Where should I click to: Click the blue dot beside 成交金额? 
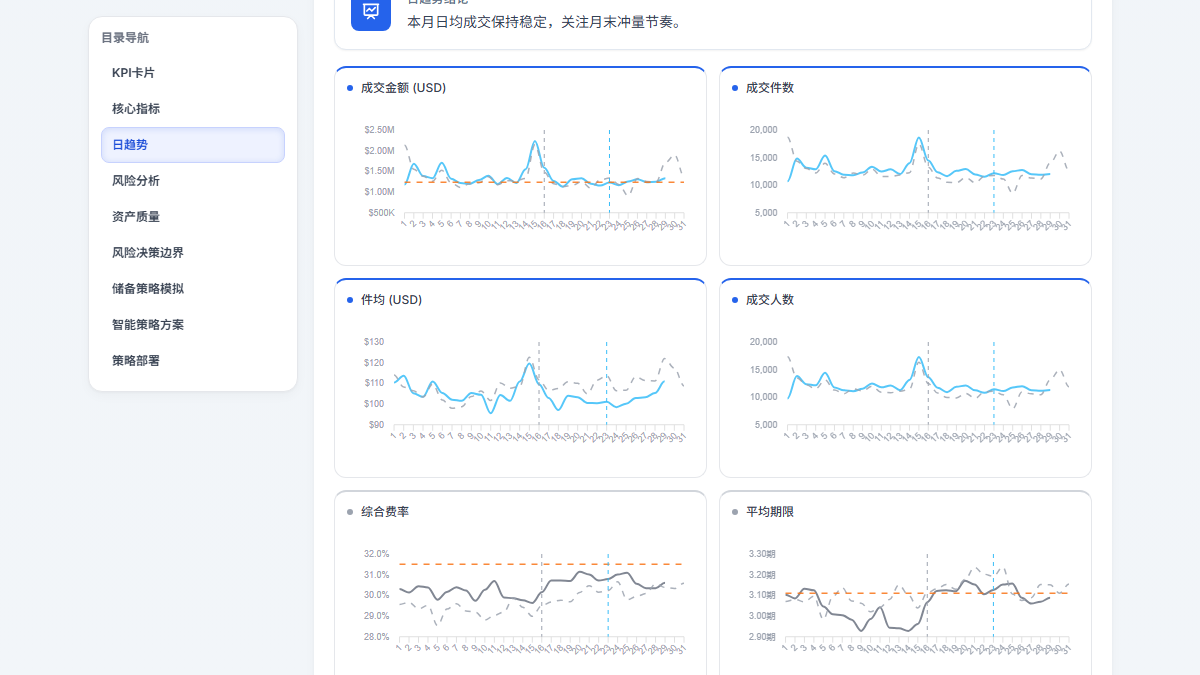click(350, 88)
